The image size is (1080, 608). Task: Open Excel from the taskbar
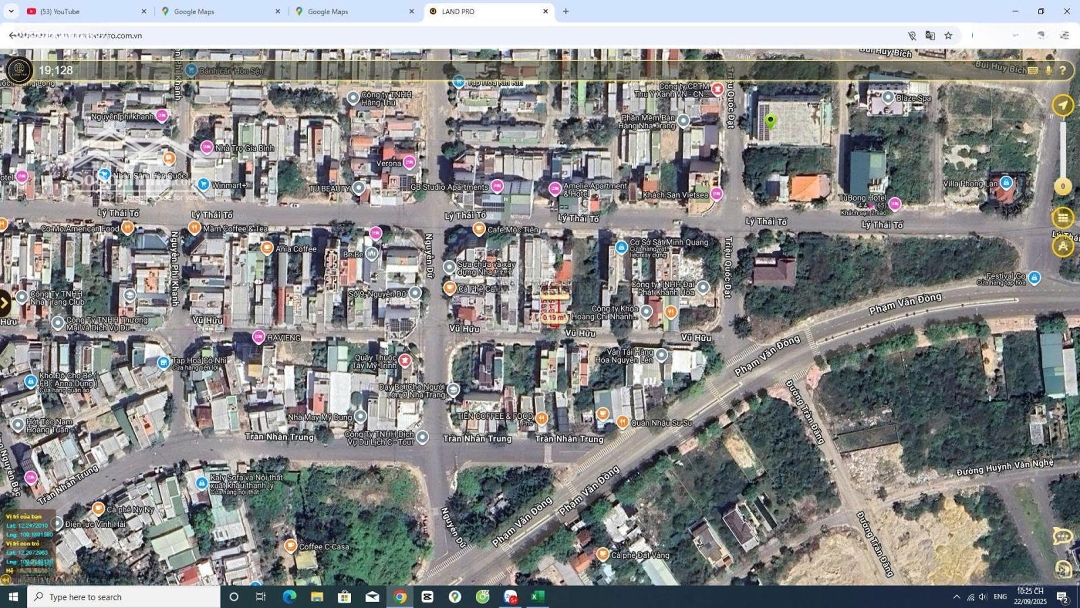point(537,597)
